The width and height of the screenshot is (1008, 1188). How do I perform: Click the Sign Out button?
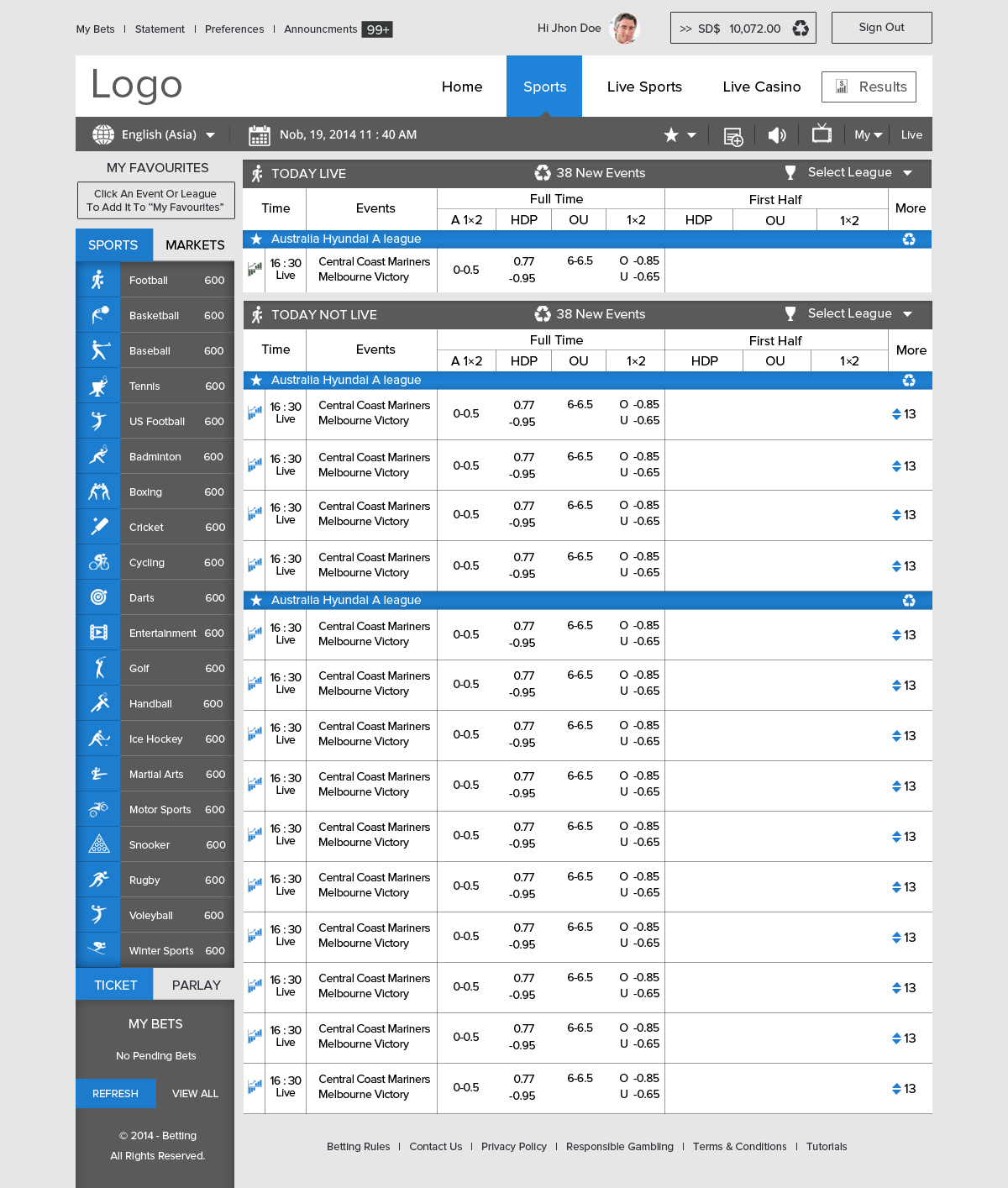click(x=882, y=28)
